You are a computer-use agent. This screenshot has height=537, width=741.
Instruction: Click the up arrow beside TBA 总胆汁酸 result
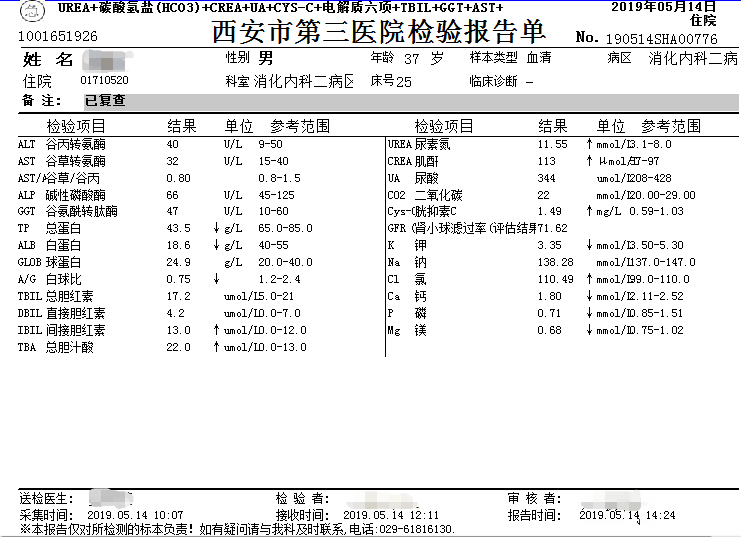tap(216, 347)
